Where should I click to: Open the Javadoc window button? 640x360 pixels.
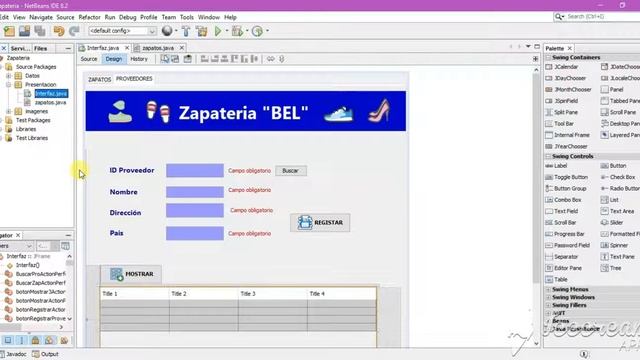[13, 354]
